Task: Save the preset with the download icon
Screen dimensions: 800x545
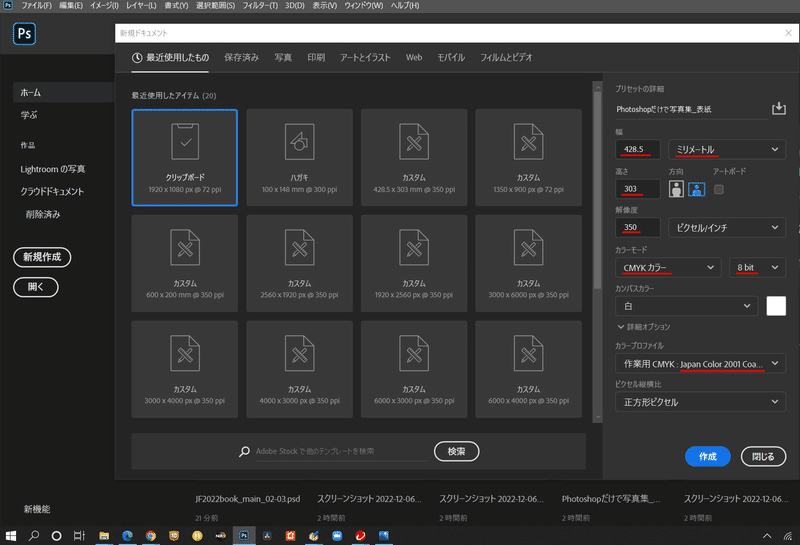Action: pyautogui.click(x=779, y=108)
